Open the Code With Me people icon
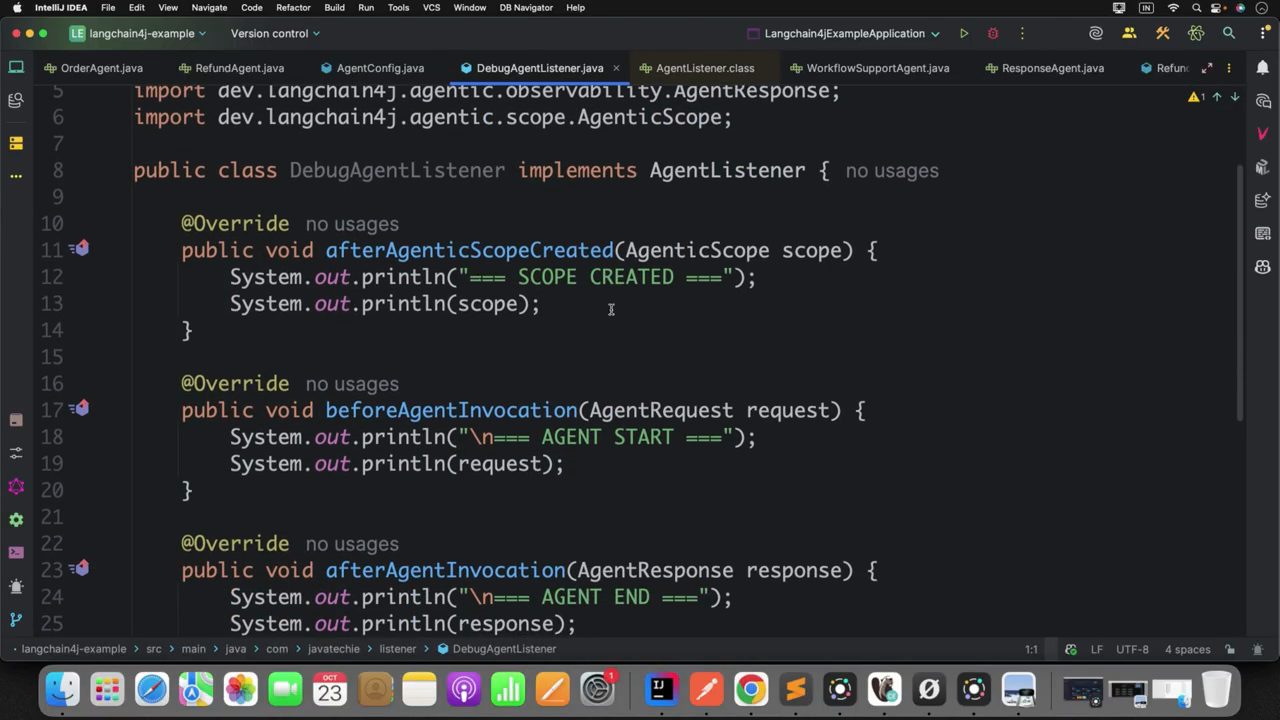Image resolution: width=1280 pixels, height=720 pixels. (x=1129, y=33)
